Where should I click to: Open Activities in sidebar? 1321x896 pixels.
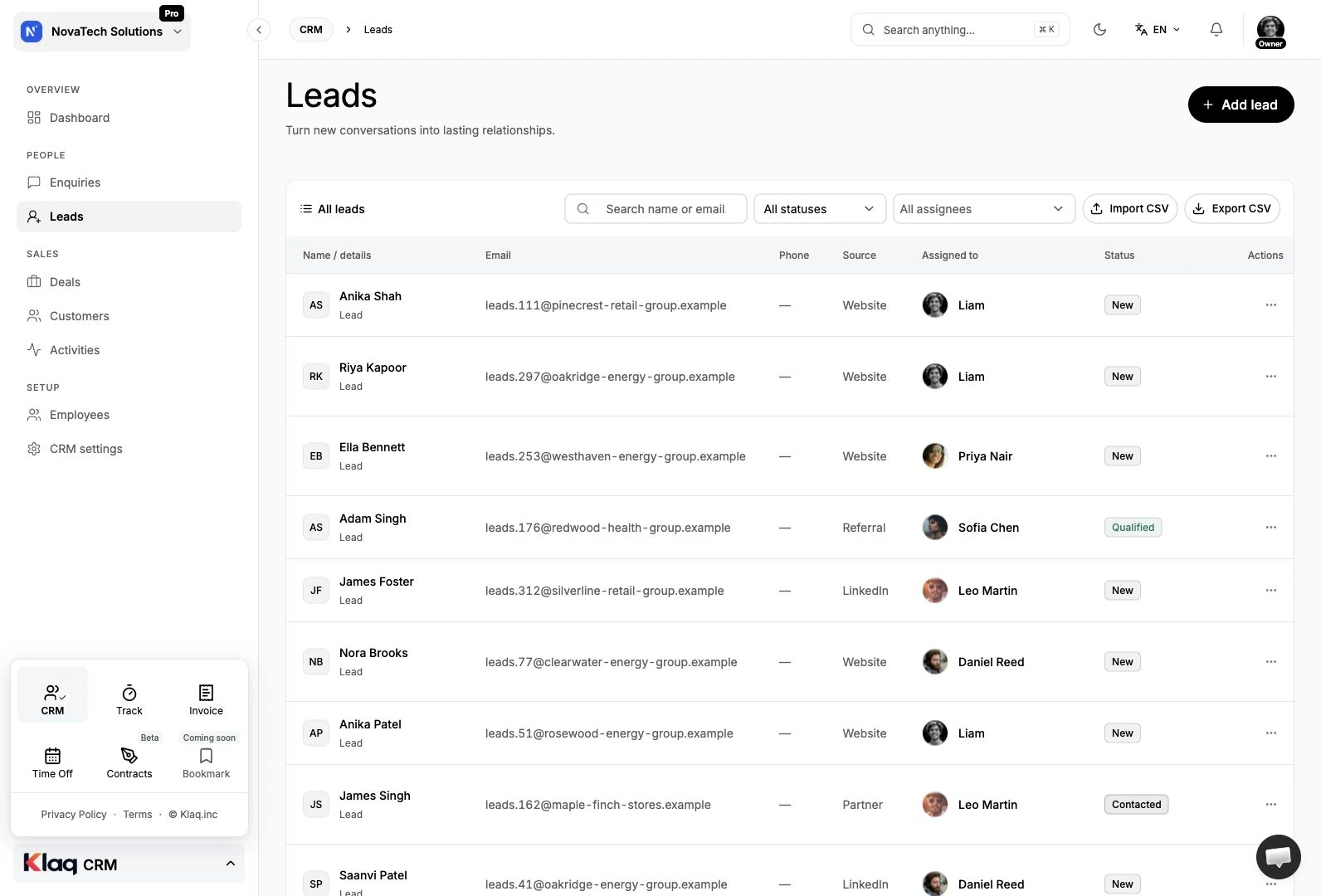point(129,350)
